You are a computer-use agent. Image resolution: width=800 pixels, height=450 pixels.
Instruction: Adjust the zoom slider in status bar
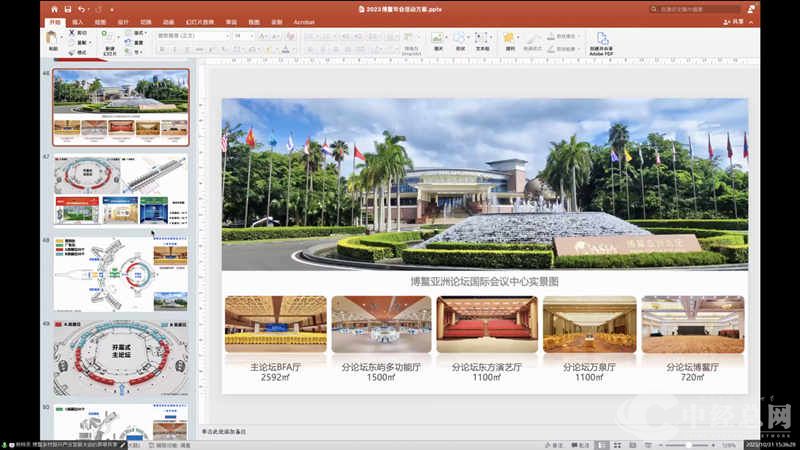690,444
